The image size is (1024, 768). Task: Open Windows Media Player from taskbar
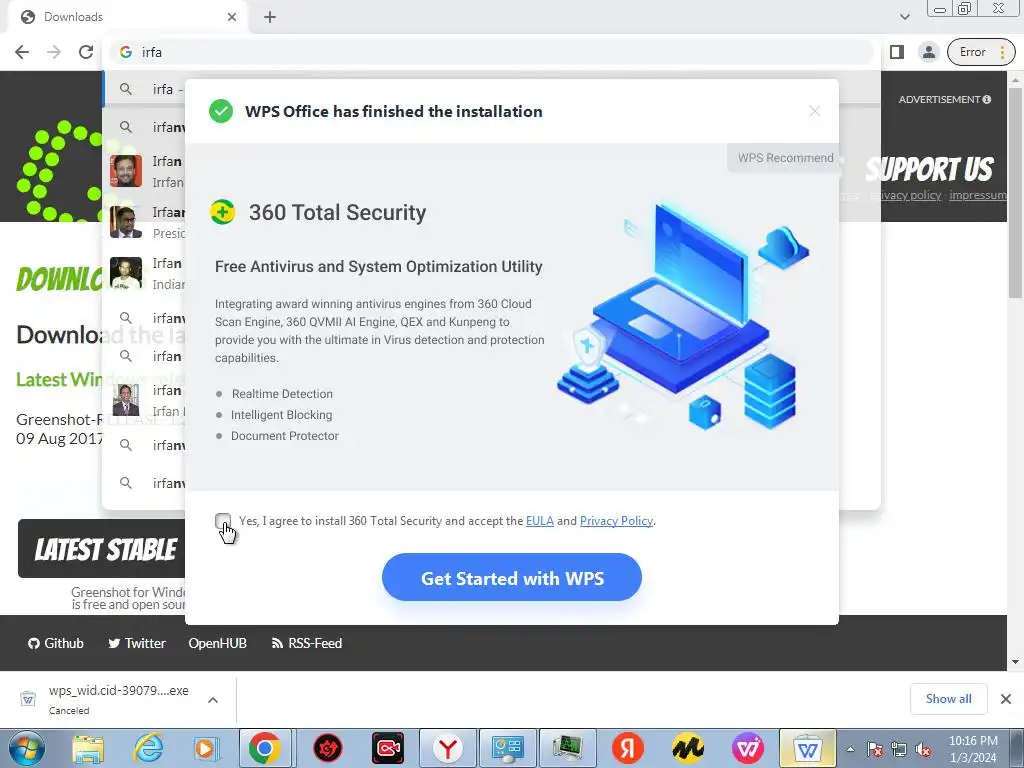click(x=205, y=748)
